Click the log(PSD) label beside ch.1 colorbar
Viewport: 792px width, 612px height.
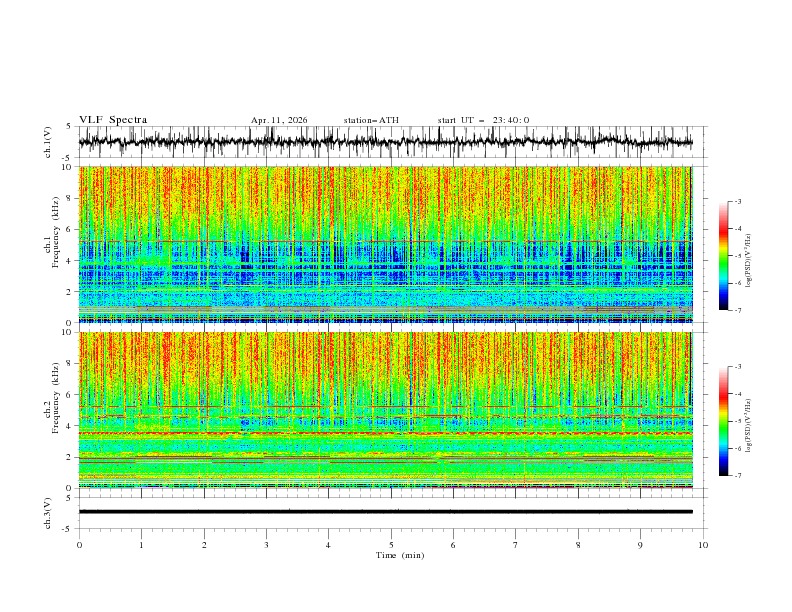click(749, 261)
